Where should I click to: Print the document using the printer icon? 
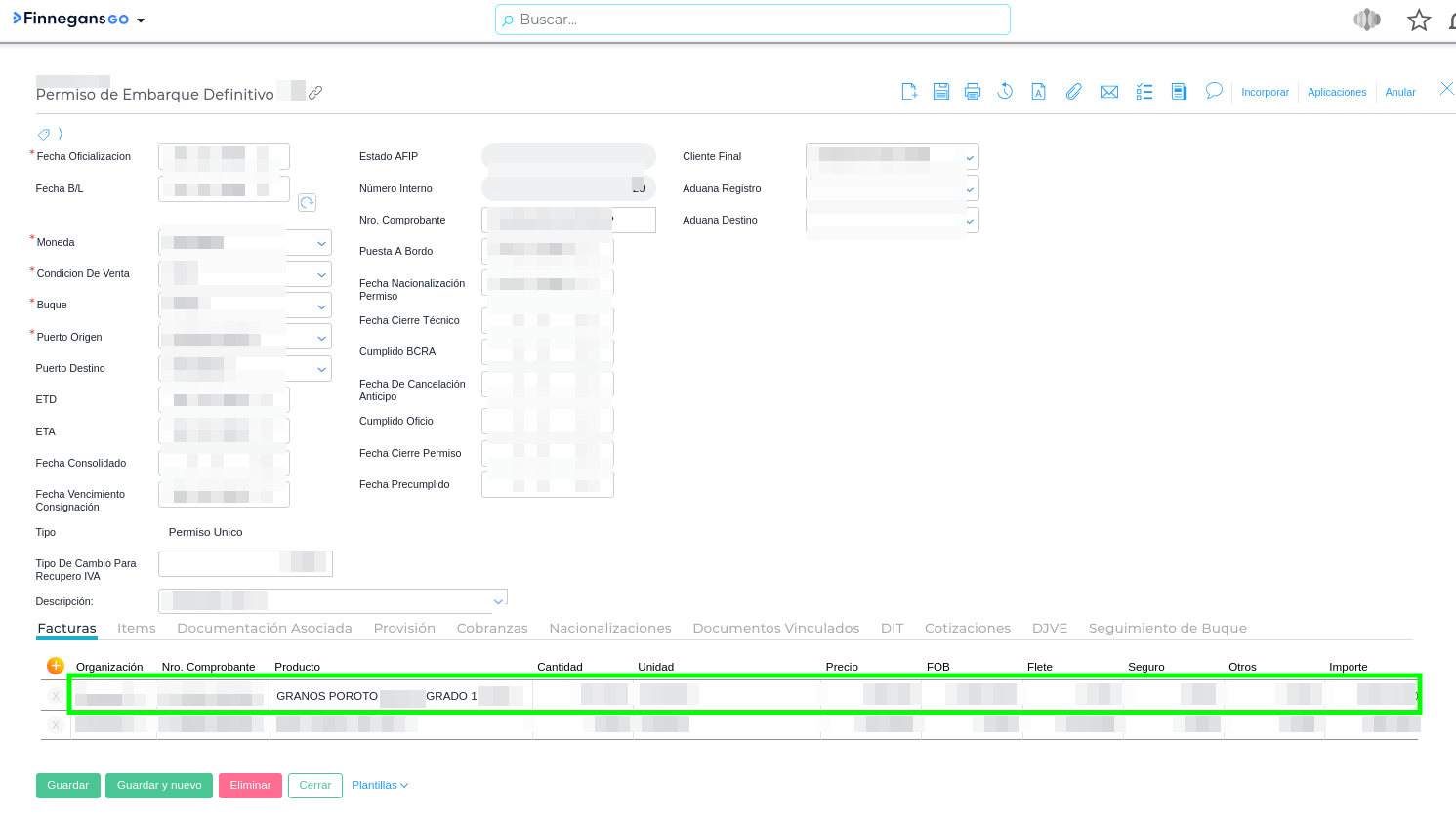coord(972,92)
